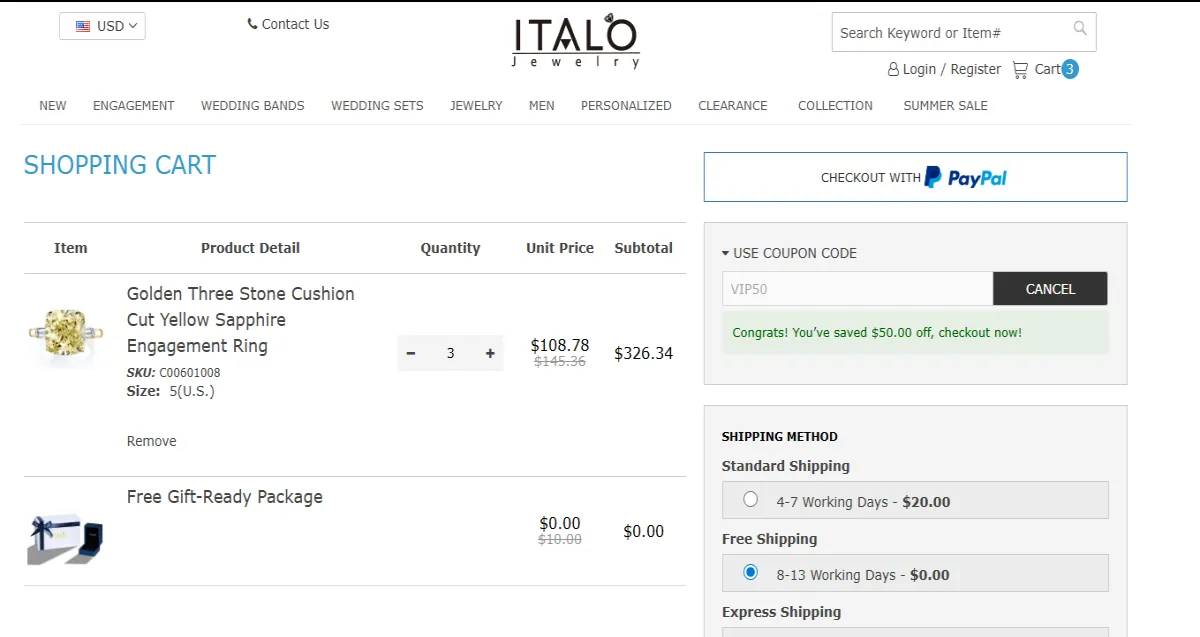Open the NEW menu
This screenshot has width=1200, height=637.
pyautogui.click(x=53, y=105)
